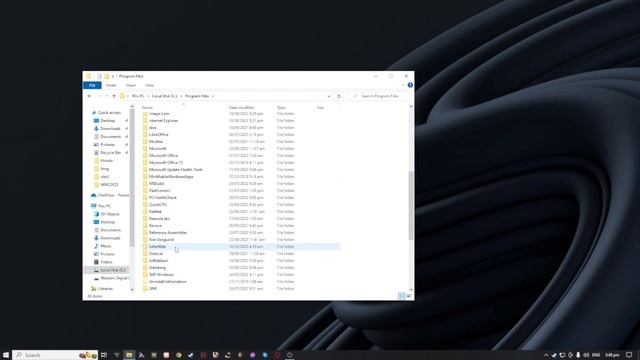The width and height of the screenshot is (640, 360).
Task: Select the LibreOffice folder
Action: 158,134
